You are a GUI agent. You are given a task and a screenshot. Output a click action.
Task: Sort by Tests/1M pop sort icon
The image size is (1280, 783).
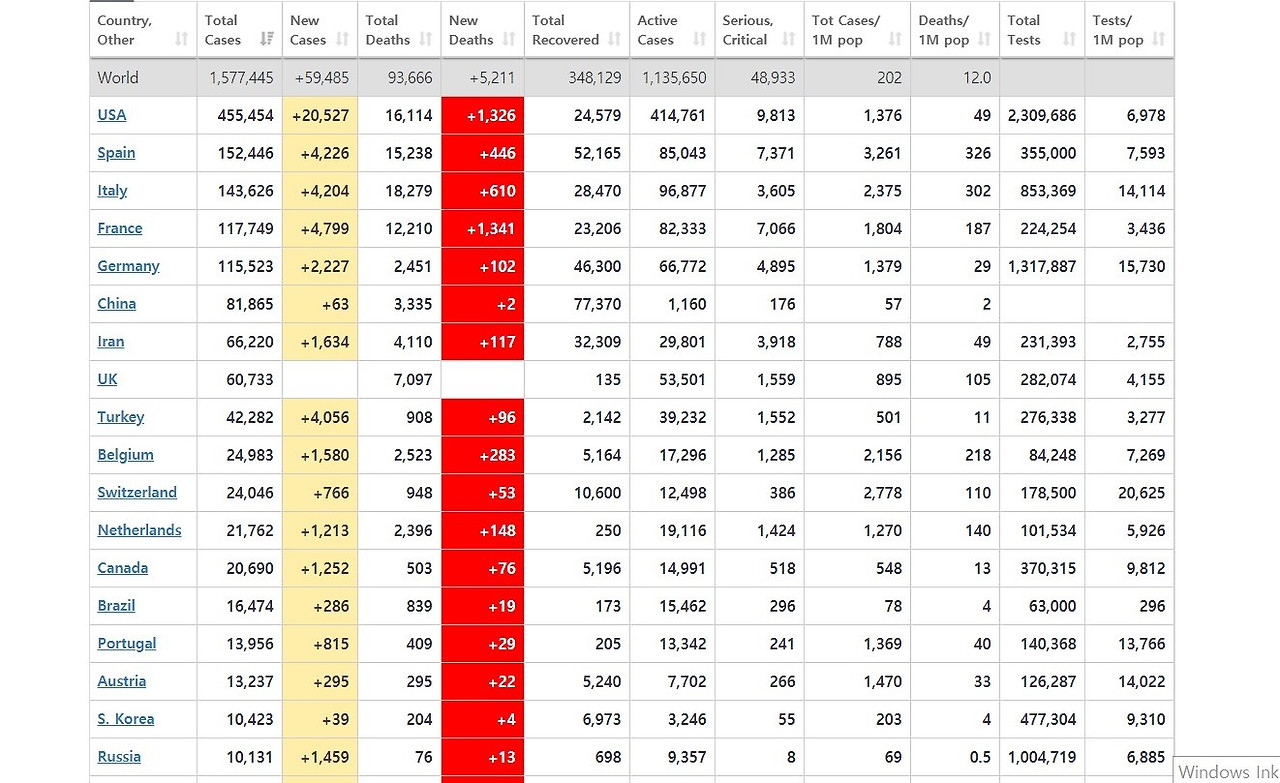[x=1158, y=40]
